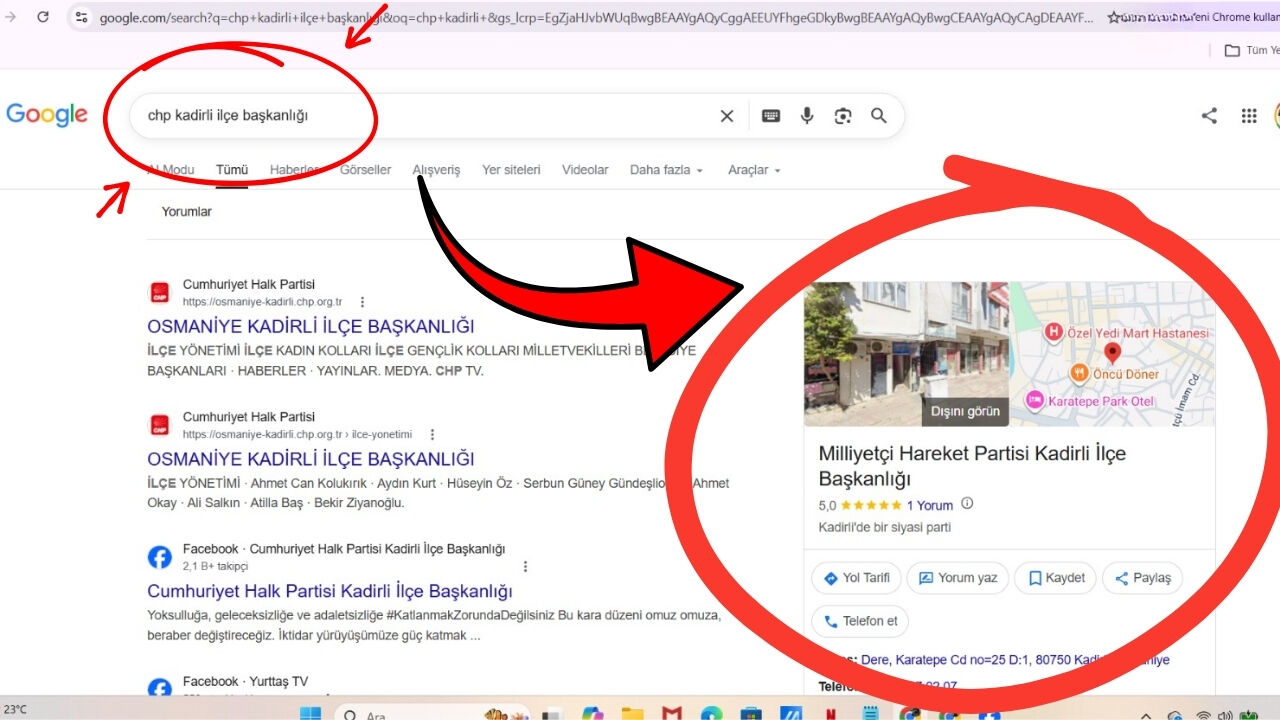The height and width of the screenshot is (720, 1280).
Task: Save the place with the Kaydet button
Action: [x=1056, y=578]
